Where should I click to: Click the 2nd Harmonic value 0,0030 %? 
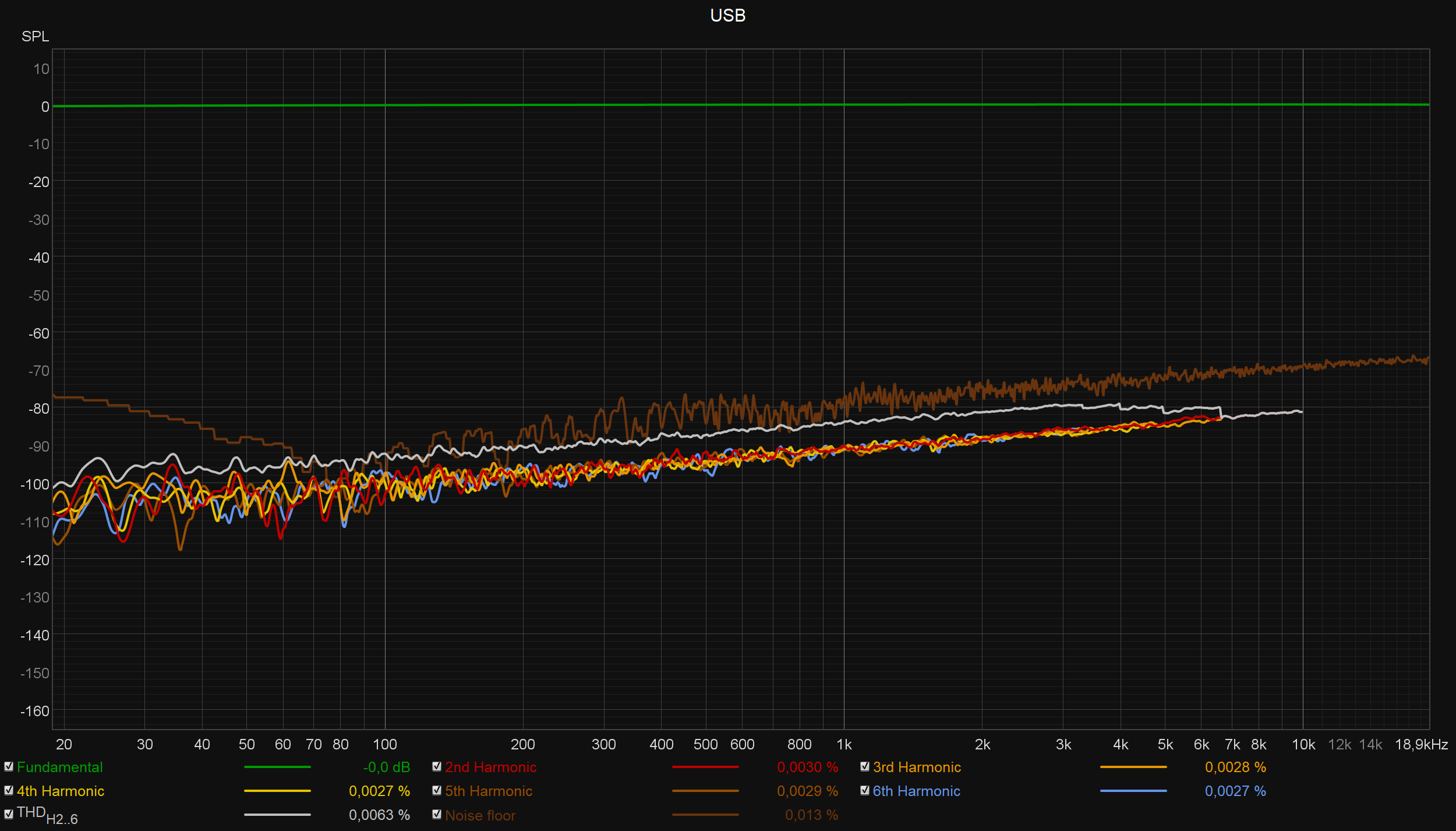tap(807, 767)
